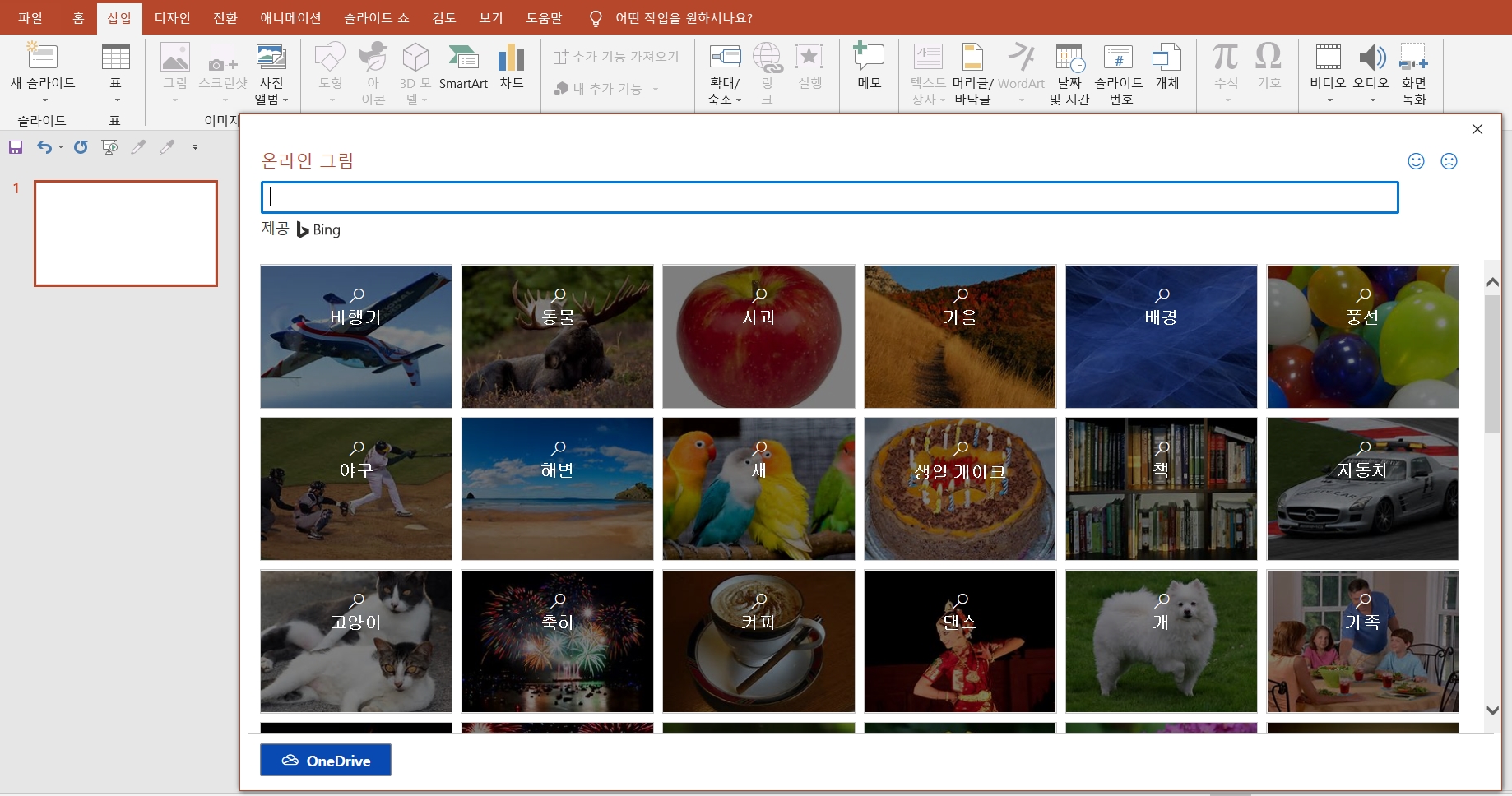1512x796 pixels.
Task: Click the Photo Album (사진 앨범) icon
Action: tap(271, 56)
